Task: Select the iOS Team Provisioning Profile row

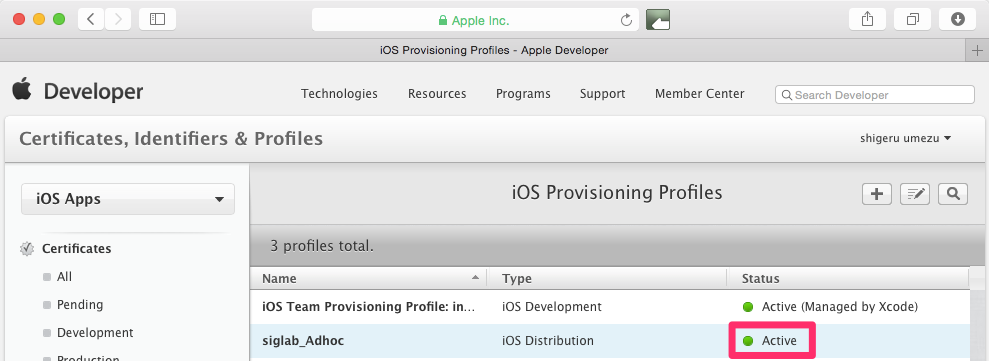Action: [x=609, y=307]
